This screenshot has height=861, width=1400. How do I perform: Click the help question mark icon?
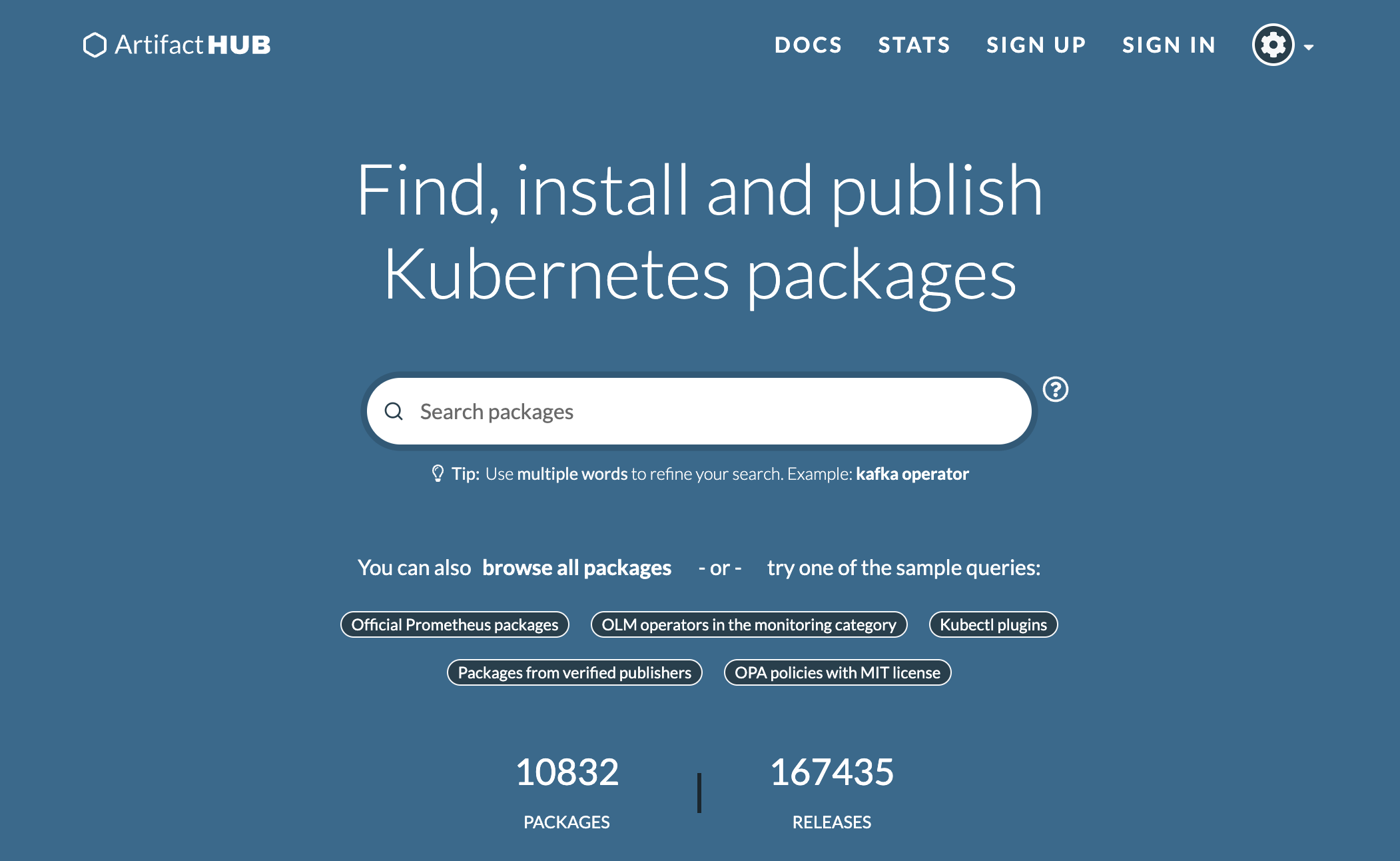pos(1056,390)
